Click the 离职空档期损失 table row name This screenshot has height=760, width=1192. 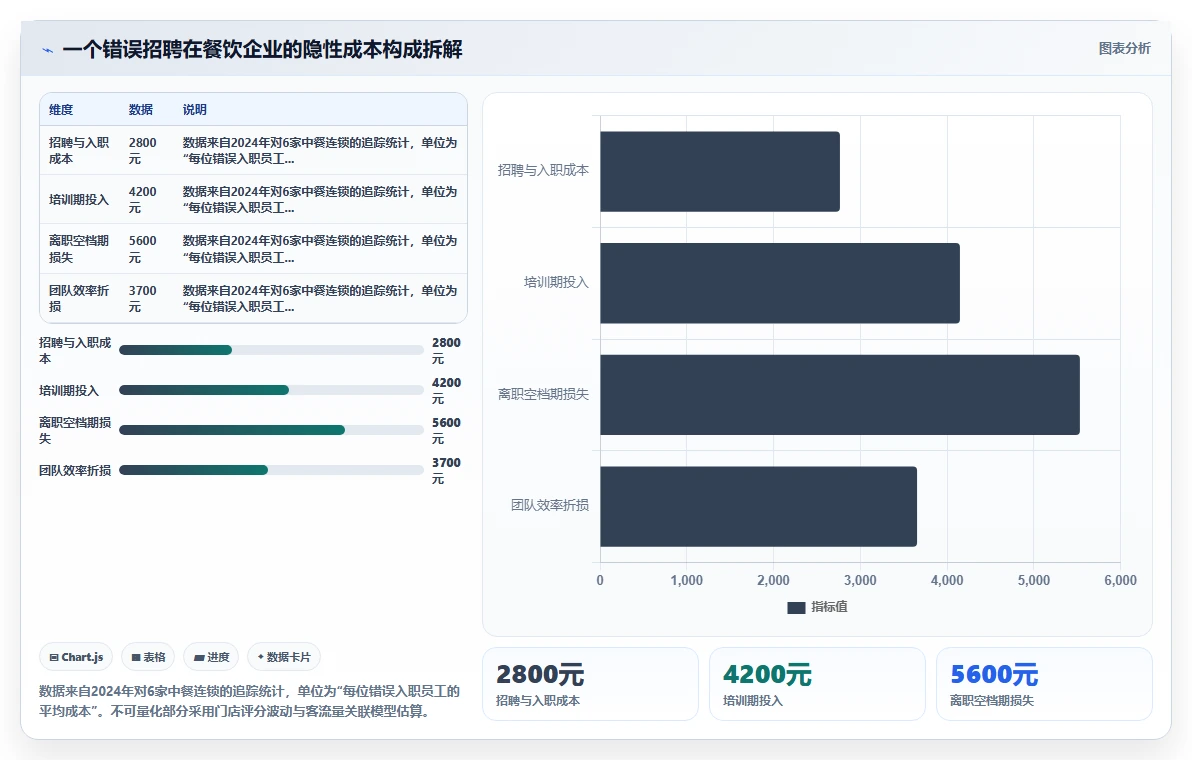click(79, 249)
